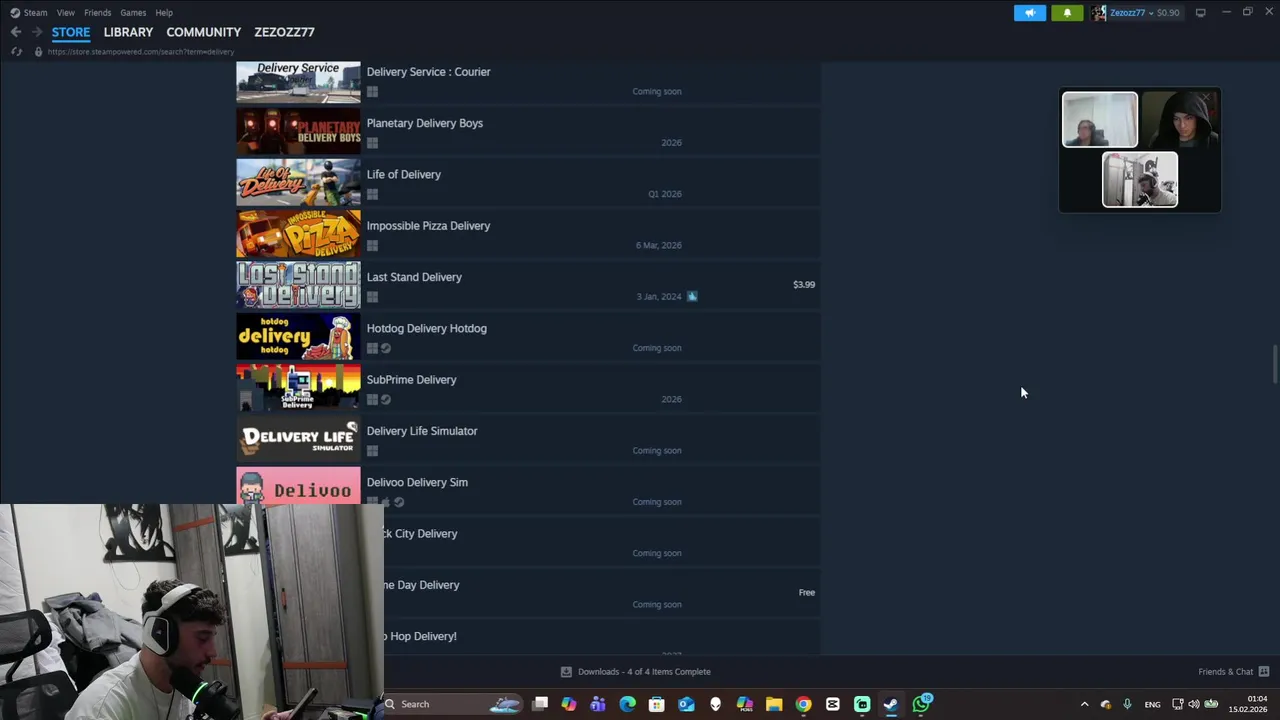
Task: Click the Zezozz77 profile avatar
Action: [x=1099, y=13]
